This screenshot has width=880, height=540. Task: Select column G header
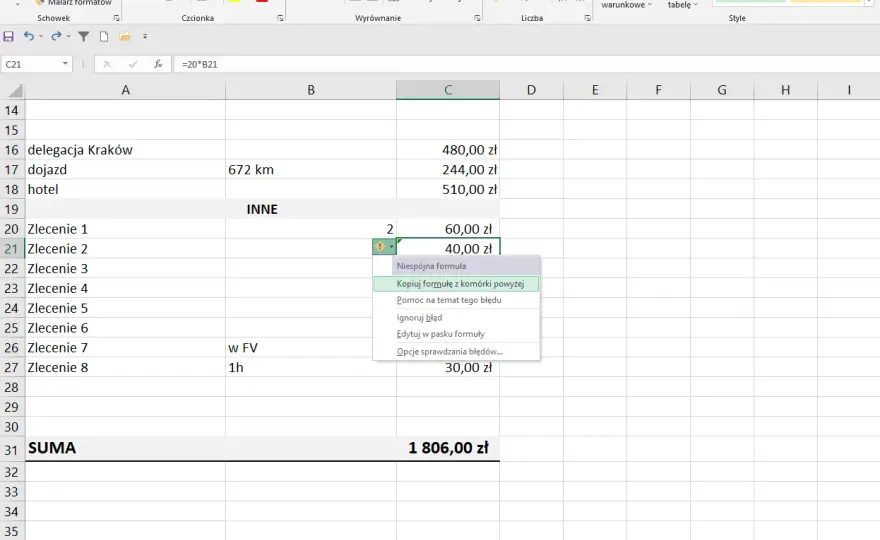pos(722,90)
